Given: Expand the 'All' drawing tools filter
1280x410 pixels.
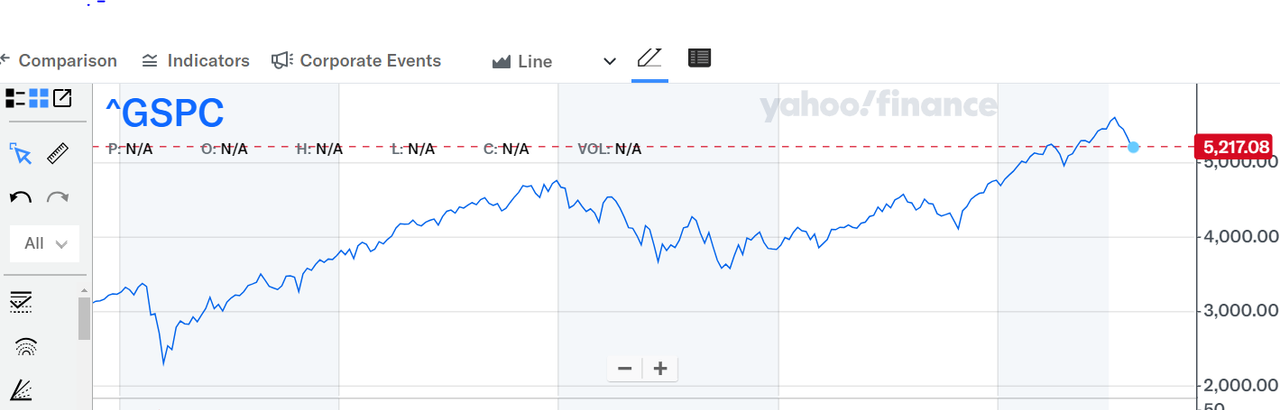Looking at the screenshot, I should click(x=44, y=243).
